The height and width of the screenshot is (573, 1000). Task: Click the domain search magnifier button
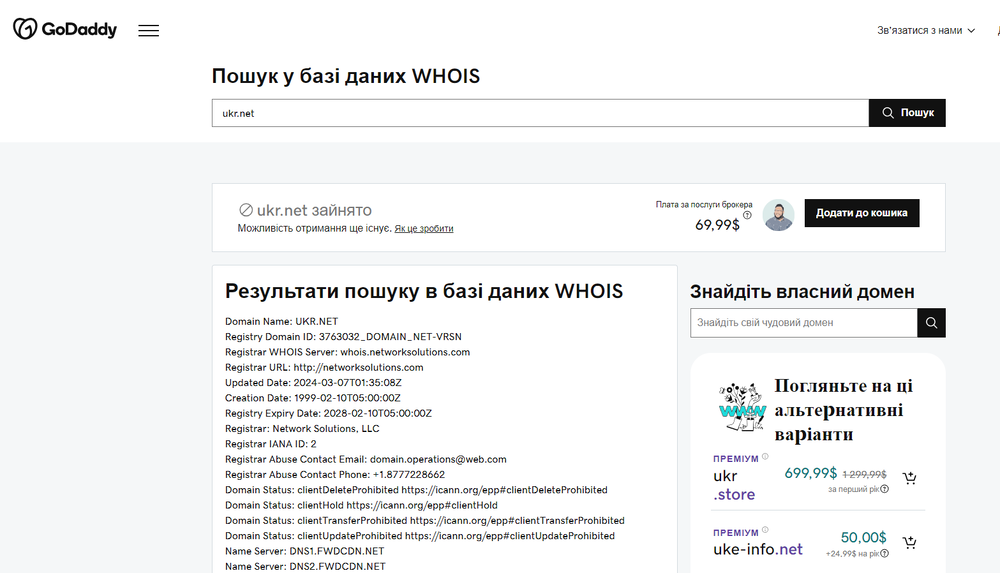click(x=931, y=323)
